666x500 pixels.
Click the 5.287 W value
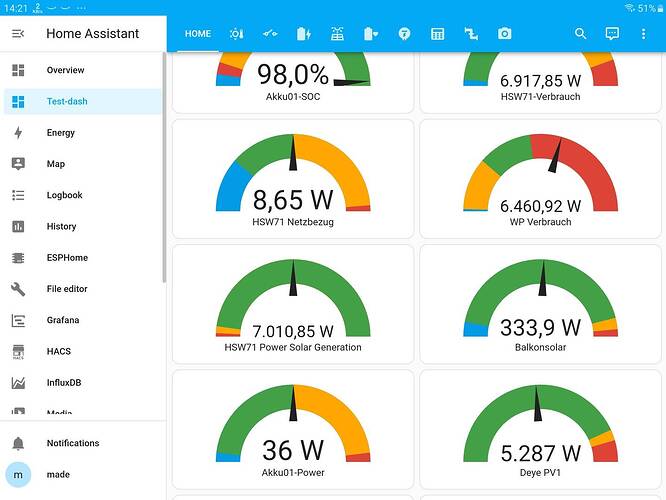coord(540,453)
